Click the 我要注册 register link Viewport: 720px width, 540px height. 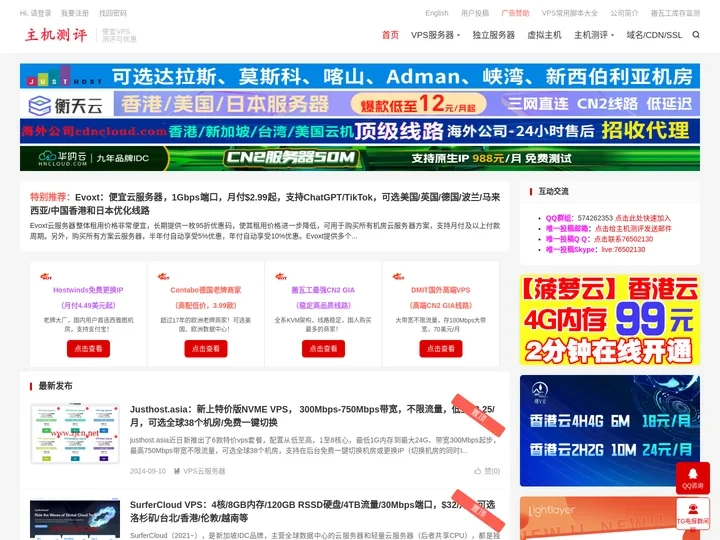[75, 13]
